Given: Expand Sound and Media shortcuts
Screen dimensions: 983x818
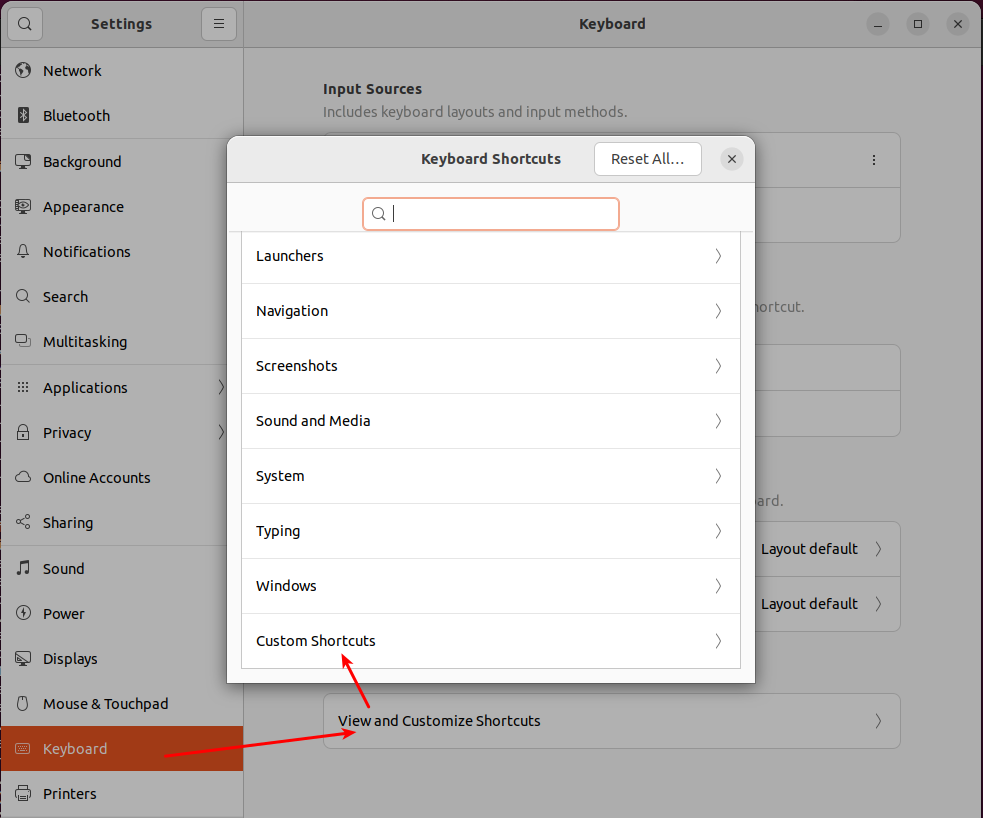Looking at the screenshot, I should pos(490,421).
